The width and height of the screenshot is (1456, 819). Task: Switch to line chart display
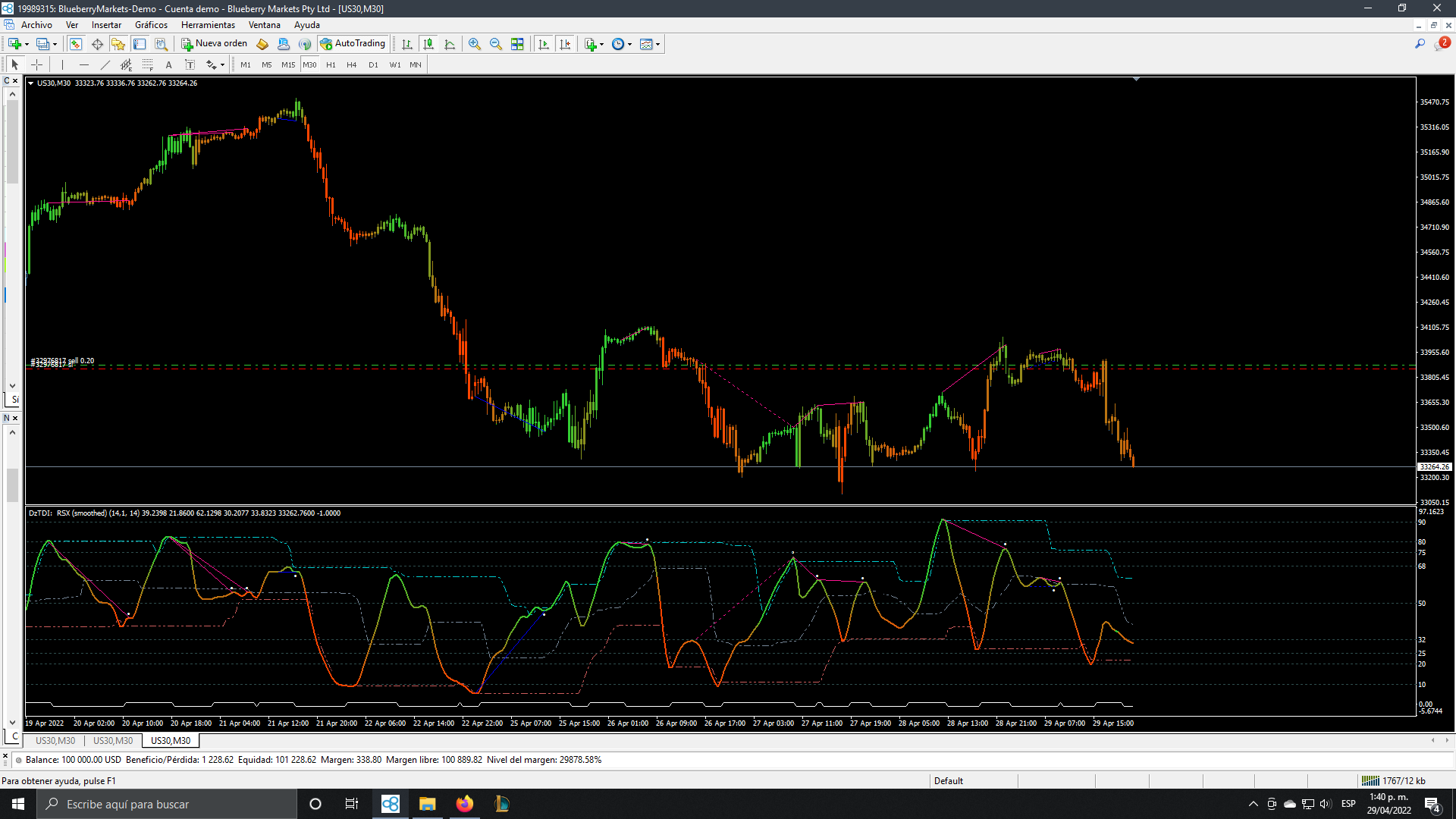click(x=450, y=44)
